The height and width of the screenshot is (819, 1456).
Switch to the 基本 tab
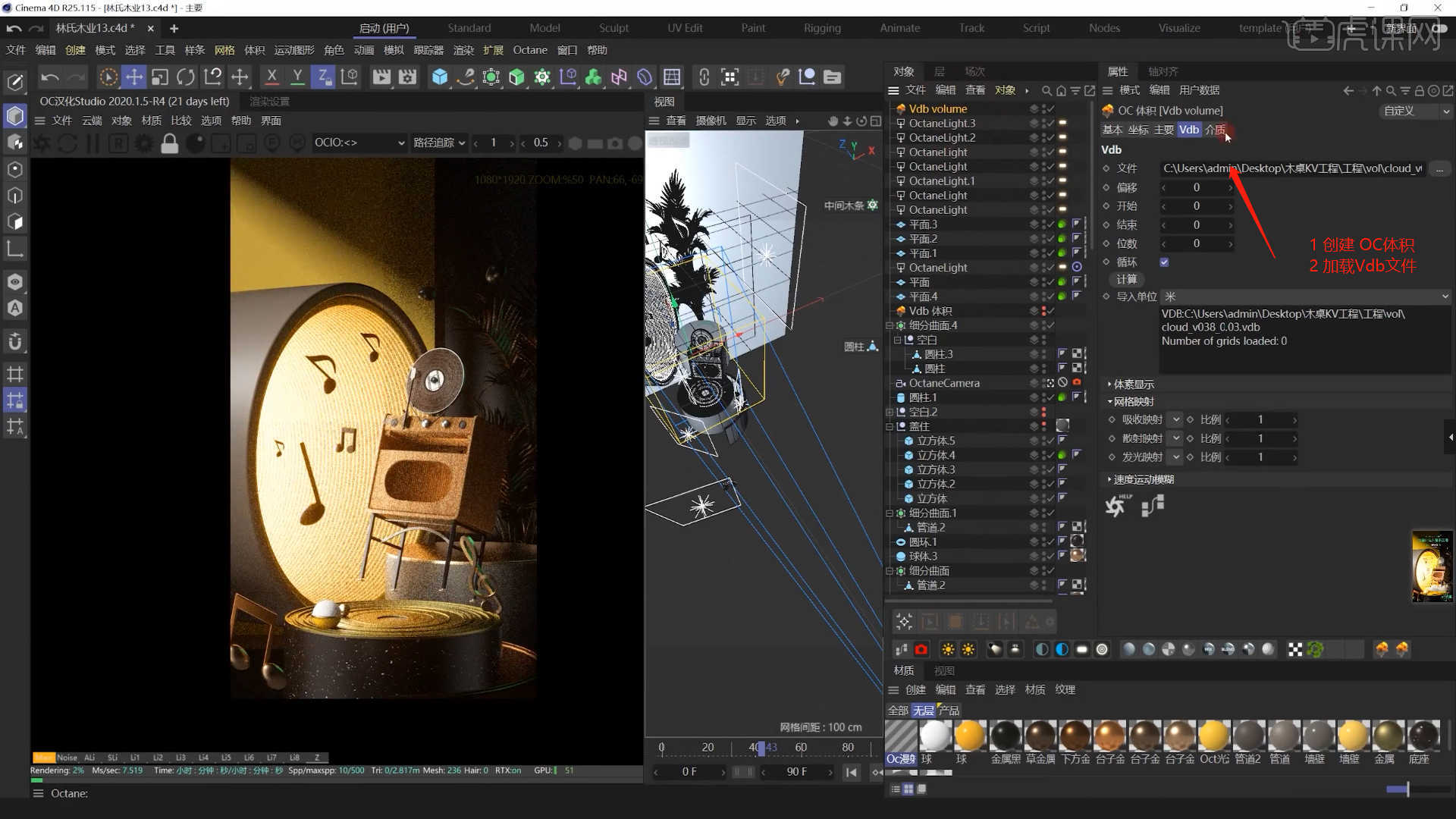(x=1112, y=130)
